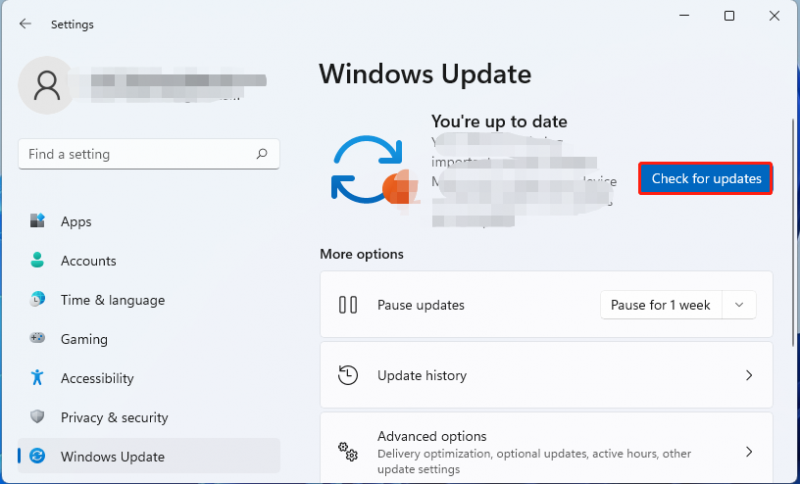This screenshot has width=800, height=484.
Task: Go to Time & language settings
Action: pos(148,300)
